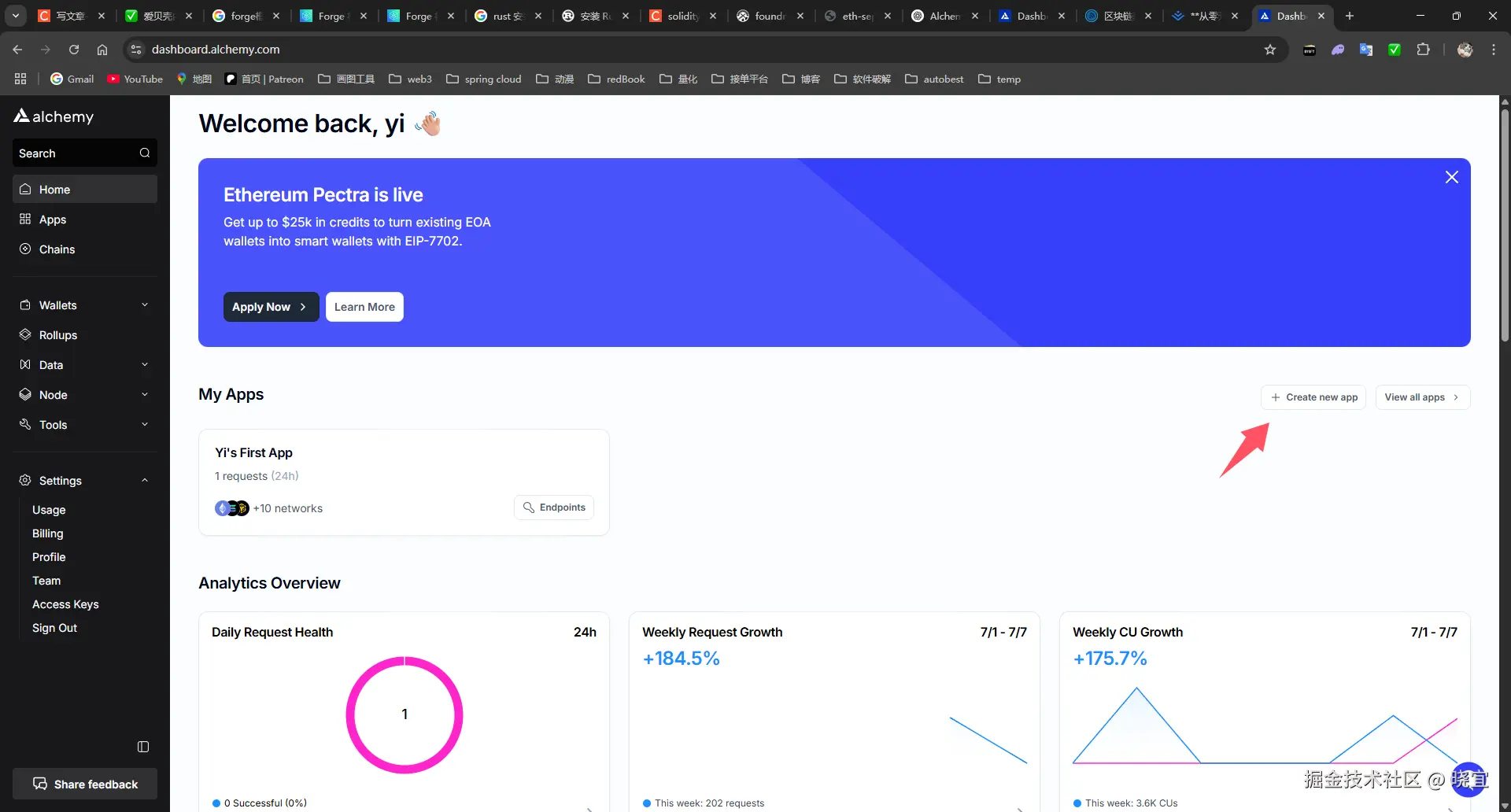Expand the Node section chevron

(x=145, y=395)
